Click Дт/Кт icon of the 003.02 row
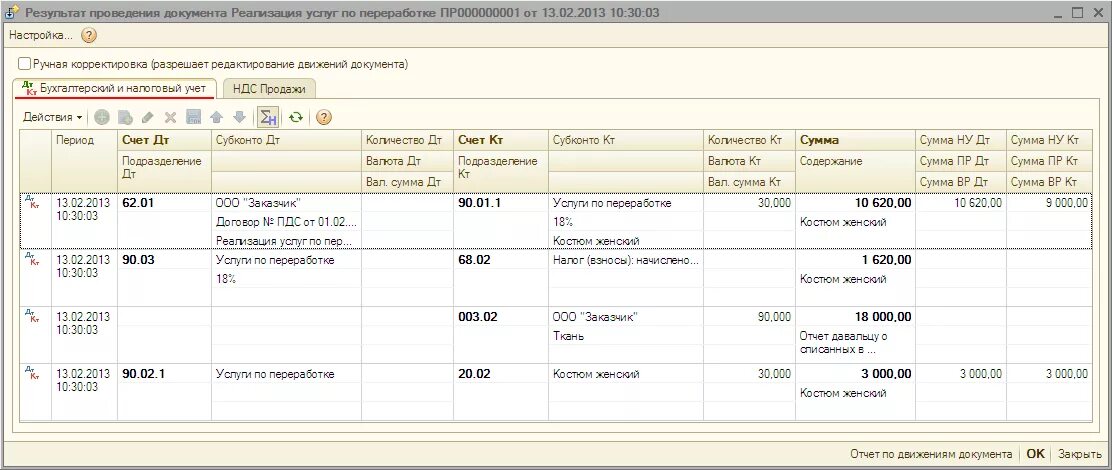 pyautogui.click(x=31, y=315)
